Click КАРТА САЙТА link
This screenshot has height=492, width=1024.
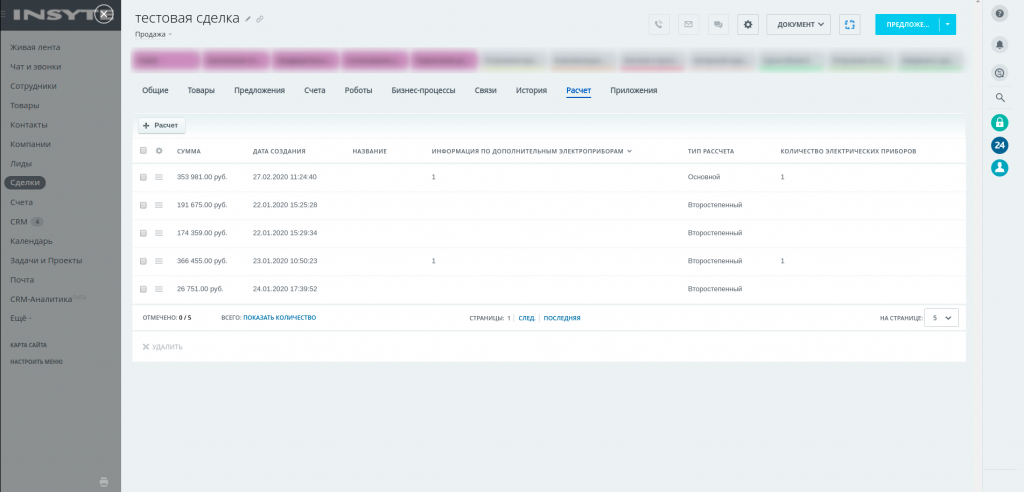29,345
